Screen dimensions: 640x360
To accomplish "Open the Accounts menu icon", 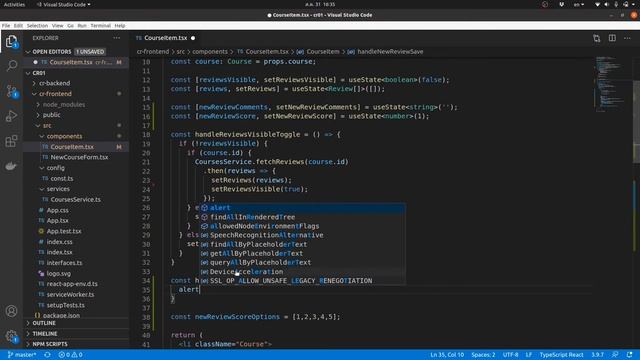I will 11,311.
